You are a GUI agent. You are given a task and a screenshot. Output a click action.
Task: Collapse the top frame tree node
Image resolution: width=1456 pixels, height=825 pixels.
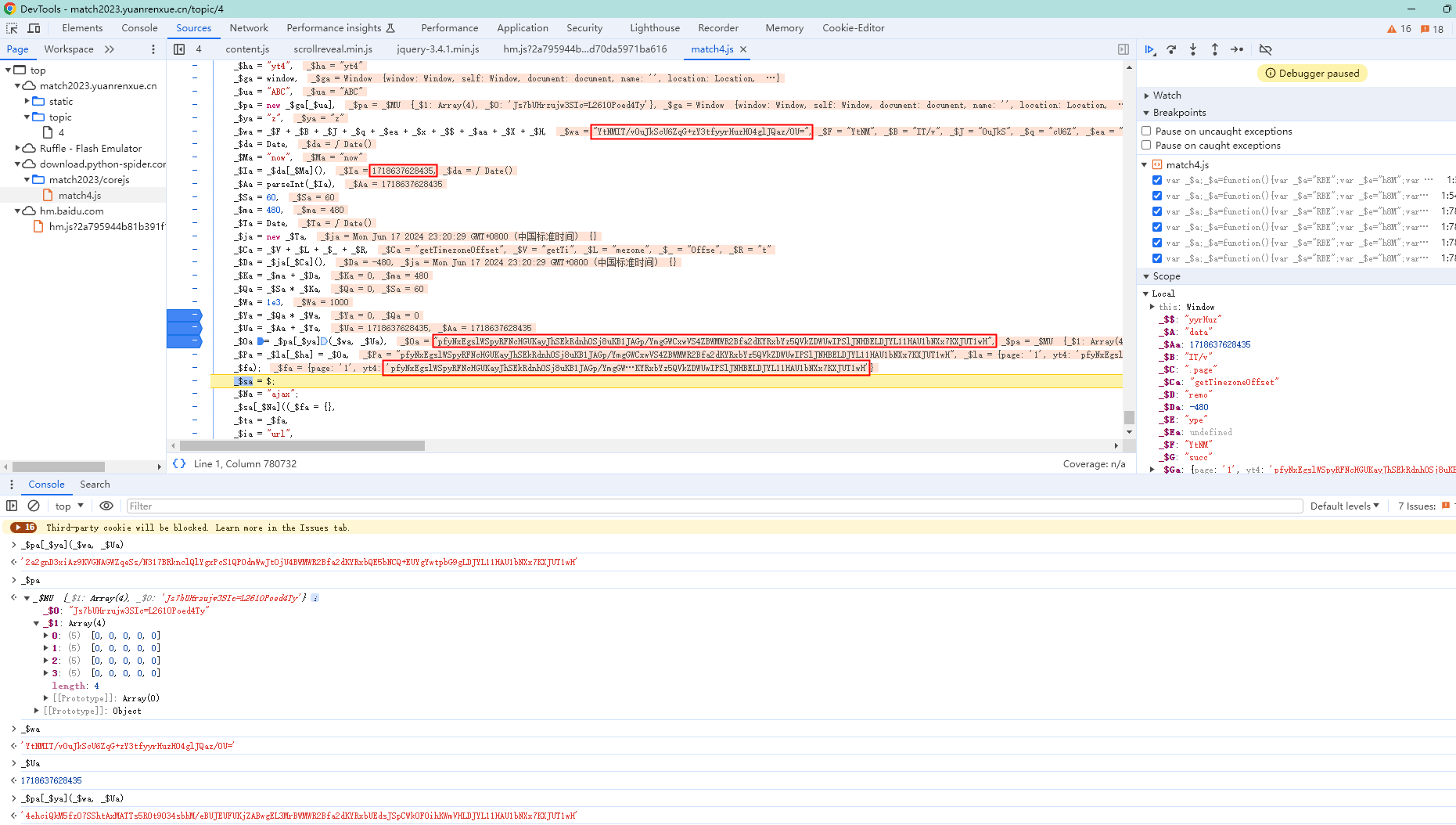click(9, 70)
